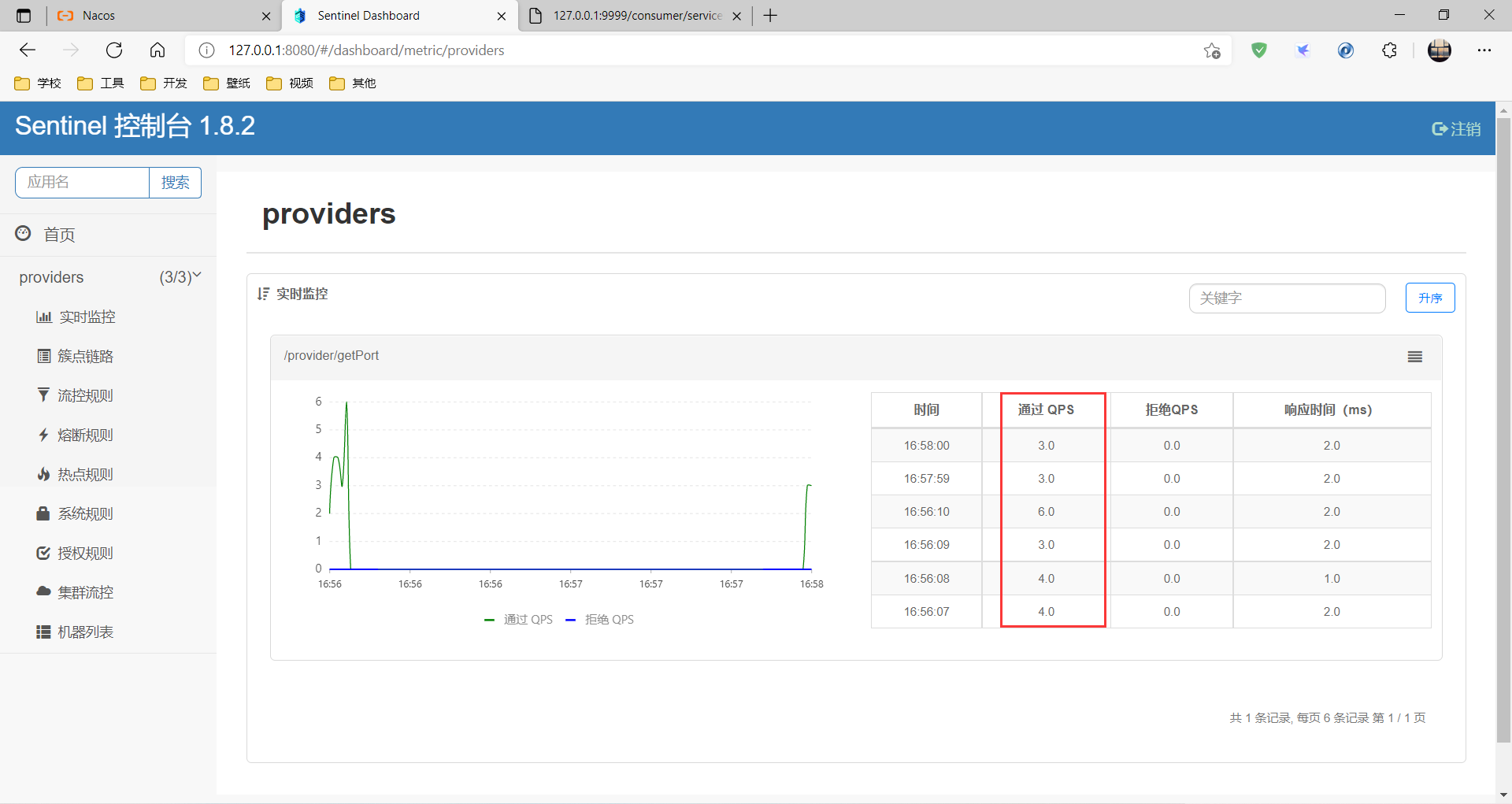Add page to favorites star icon
Viewport: 1512px width, 804px height.
pos(1212,50)
